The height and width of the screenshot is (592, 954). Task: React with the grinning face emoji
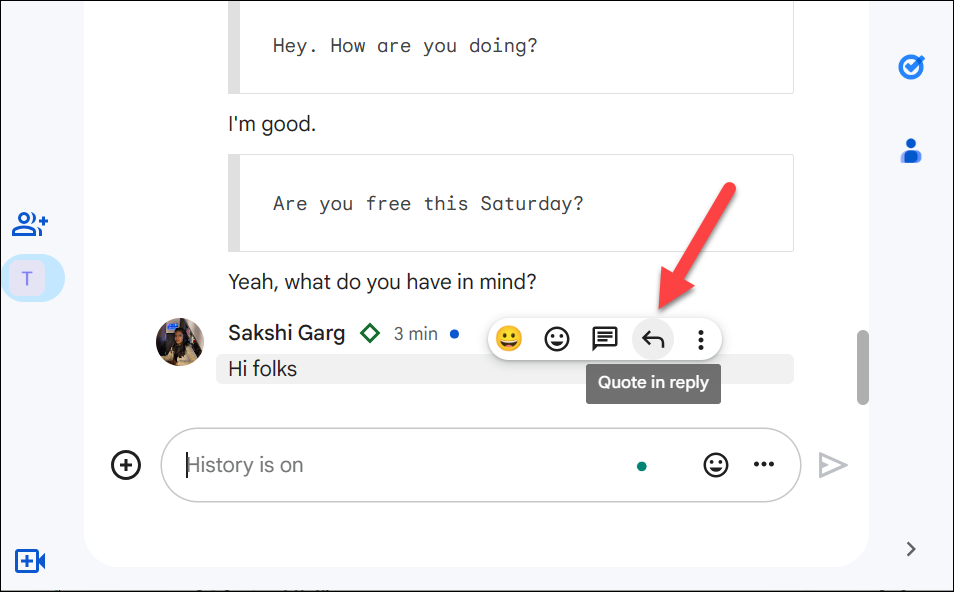tap(508, 338)
